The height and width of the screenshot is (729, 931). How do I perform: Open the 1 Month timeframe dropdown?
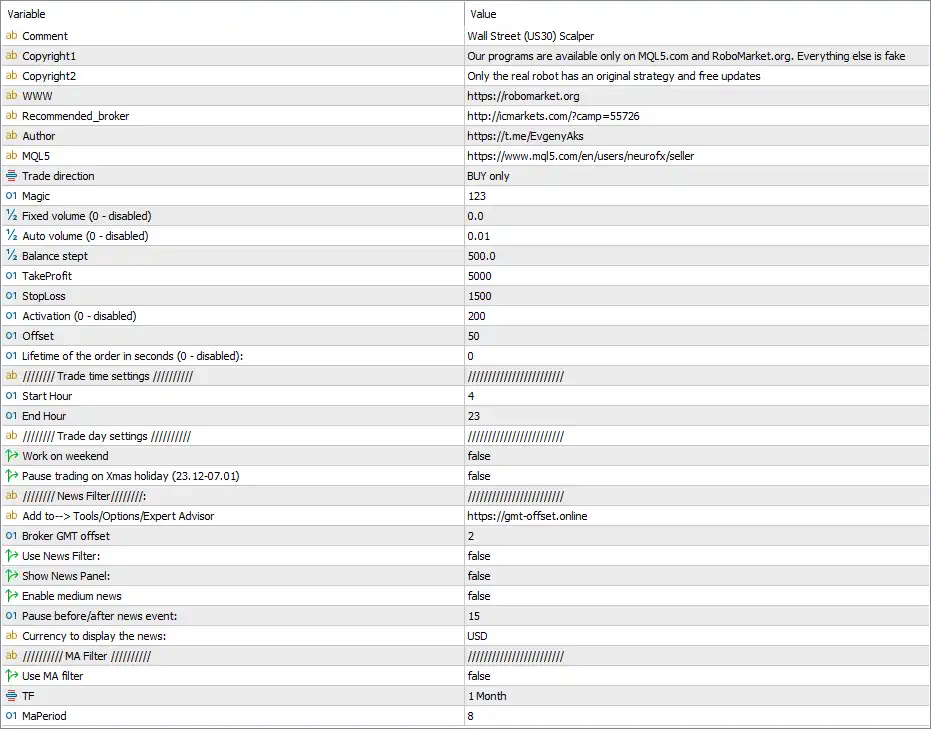pos(697,696)
